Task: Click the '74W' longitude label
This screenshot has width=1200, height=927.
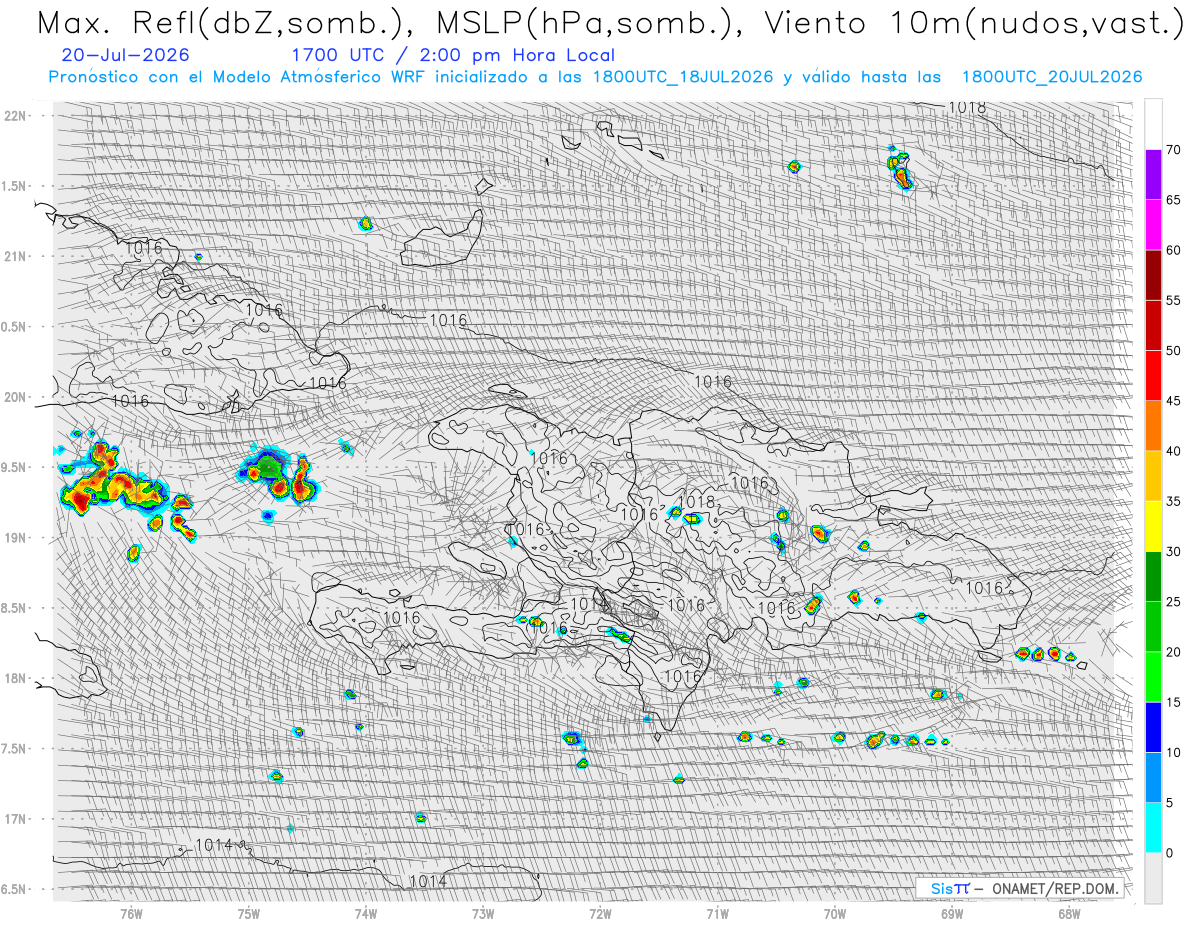Action: click(366, 913)
